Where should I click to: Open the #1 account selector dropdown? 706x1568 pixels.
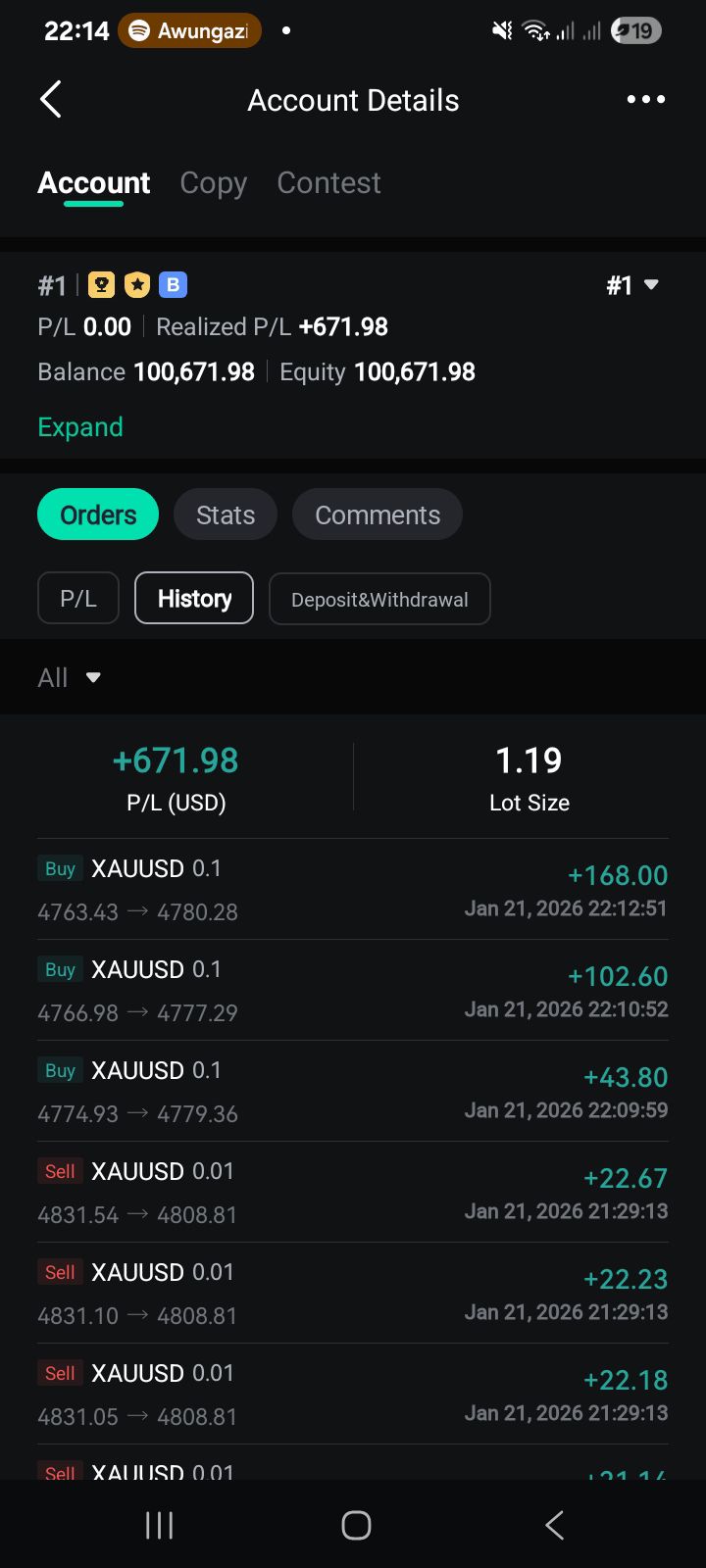tap(631, 285)
